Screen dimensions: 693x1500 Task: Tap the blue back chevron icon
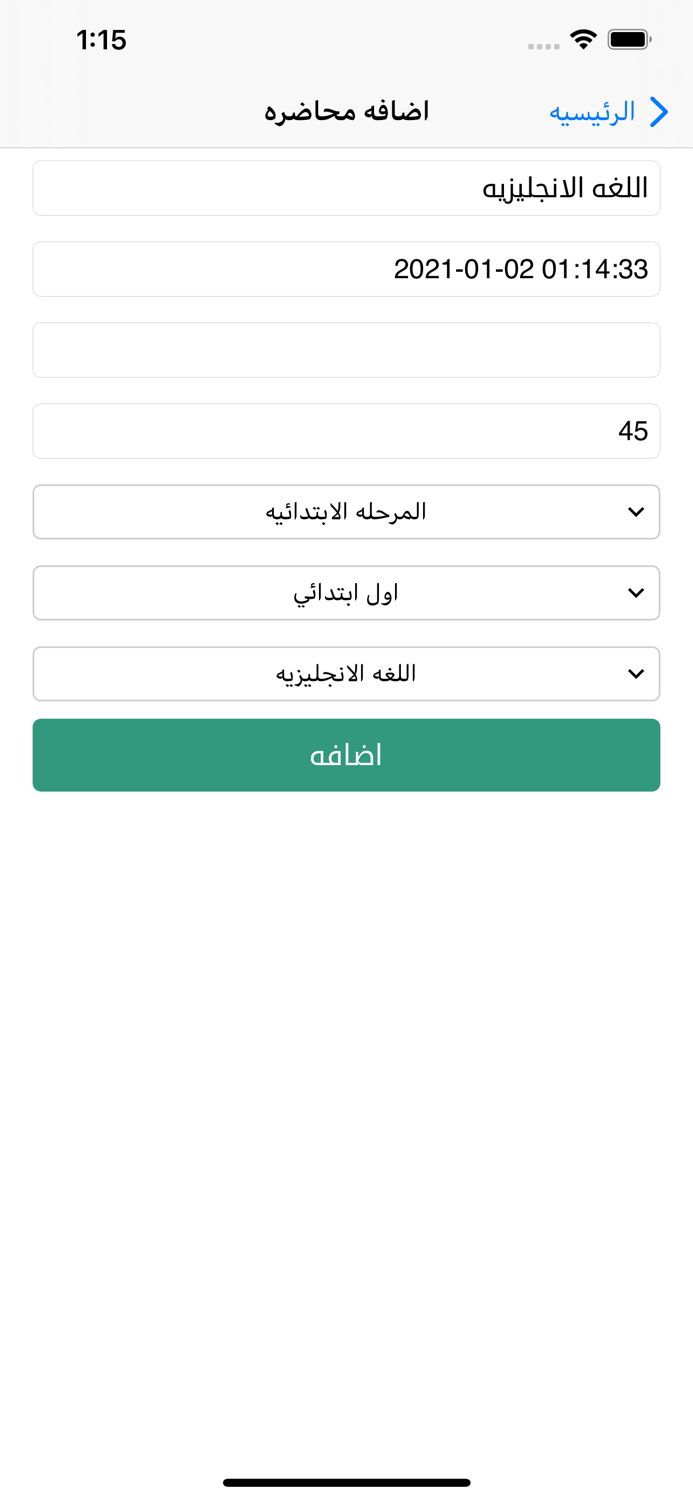658,112
